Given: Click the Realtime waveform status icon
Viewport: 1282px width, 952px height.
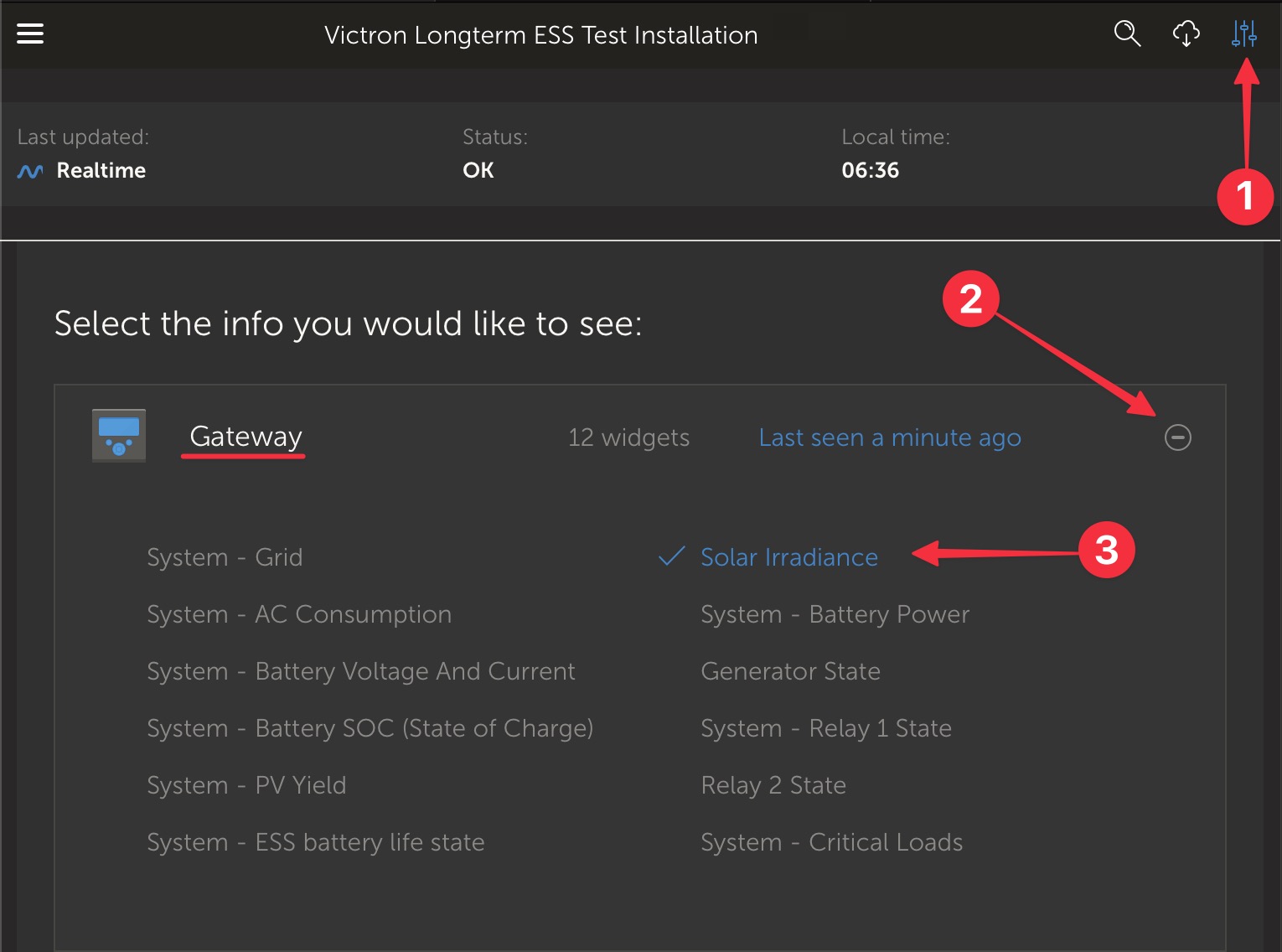Looking at the screenshot, I should tap(28, 170).
